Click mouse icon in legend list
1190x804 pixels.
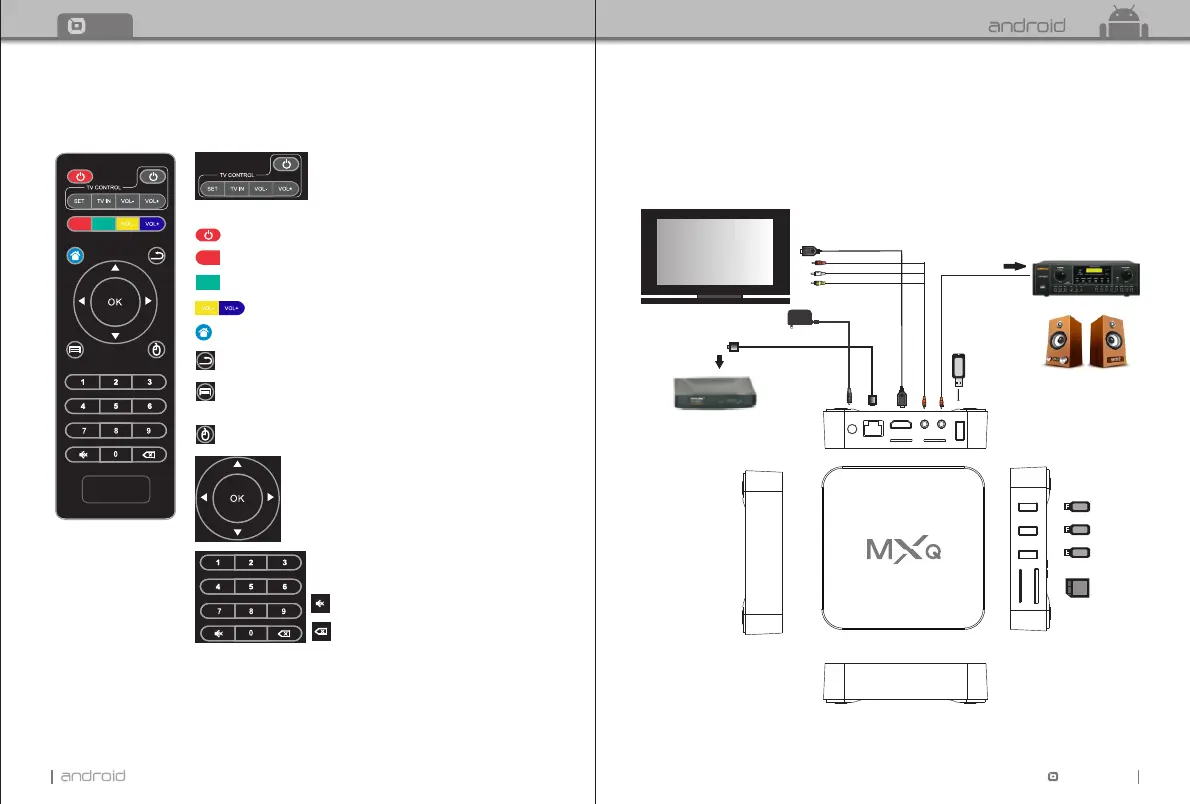pos(205,434)
